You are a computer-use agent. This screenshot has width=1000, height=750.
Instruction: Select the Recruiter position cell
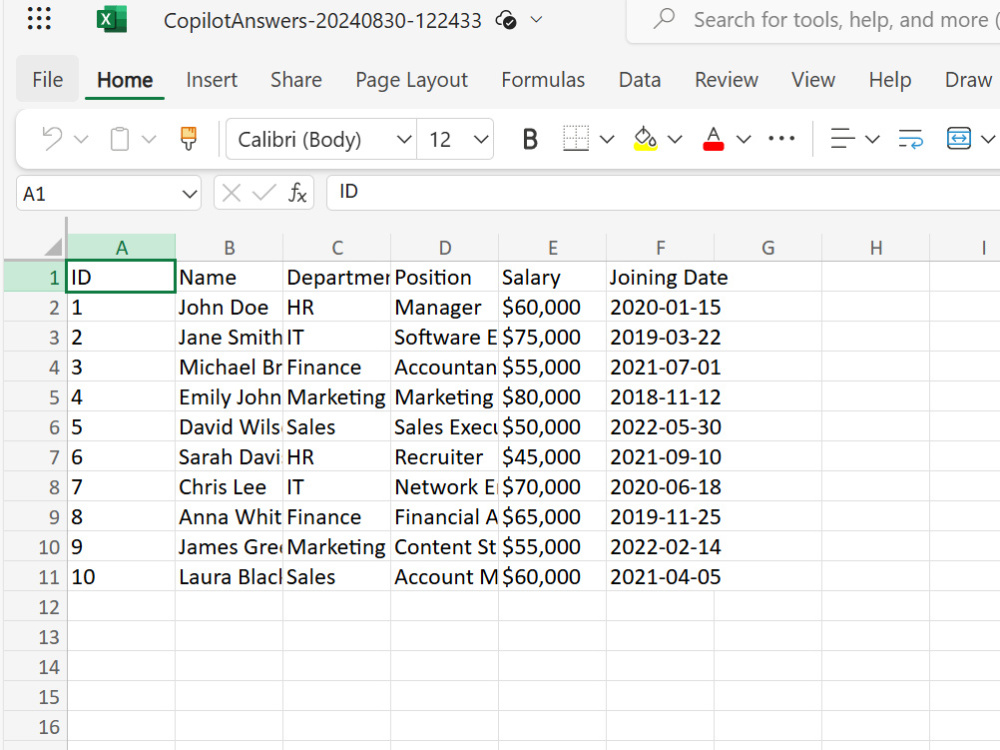445,457
